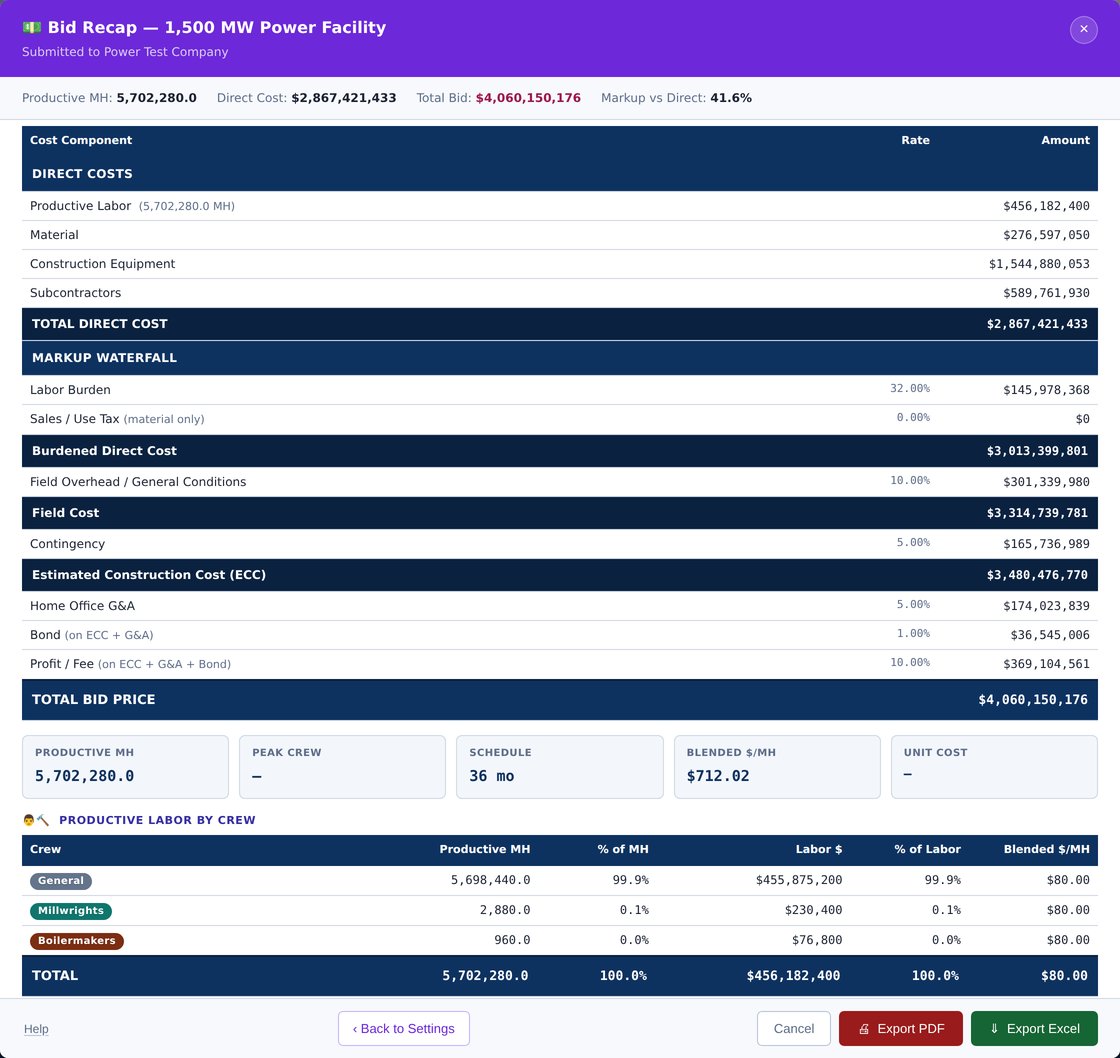
Task: Click the Blended $/MH column header in crew table
Action: [x=1046, y=849]
